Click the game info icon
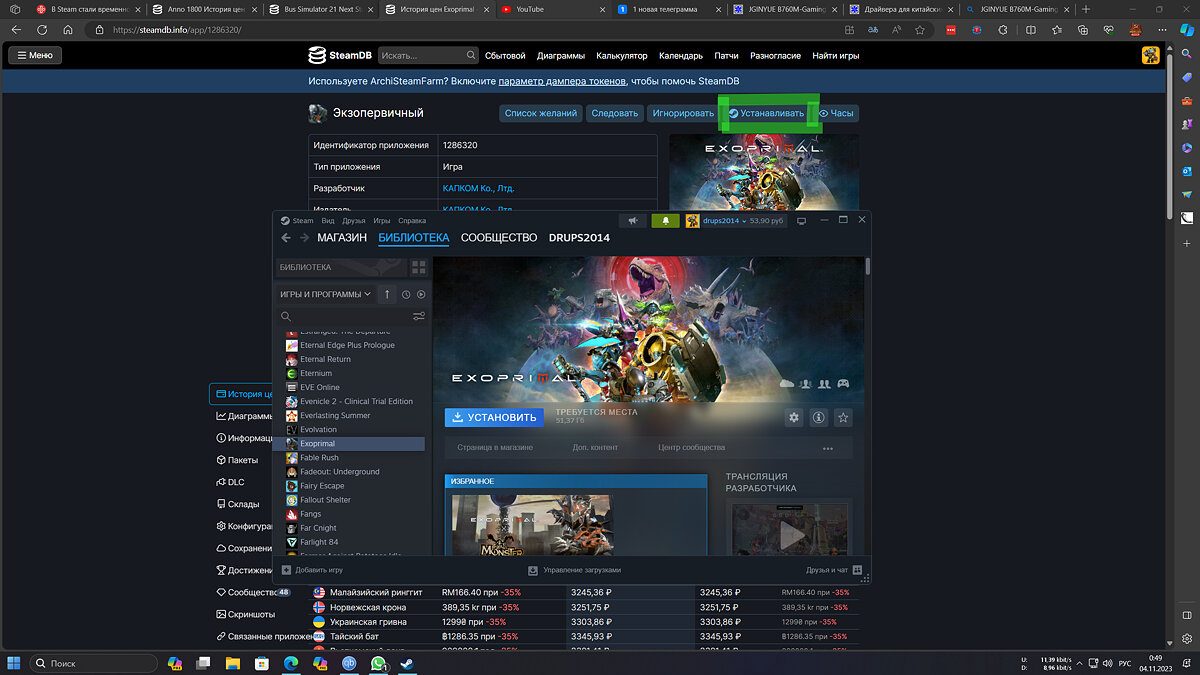This screenshot has height=675, width=1200. point(818,417)
